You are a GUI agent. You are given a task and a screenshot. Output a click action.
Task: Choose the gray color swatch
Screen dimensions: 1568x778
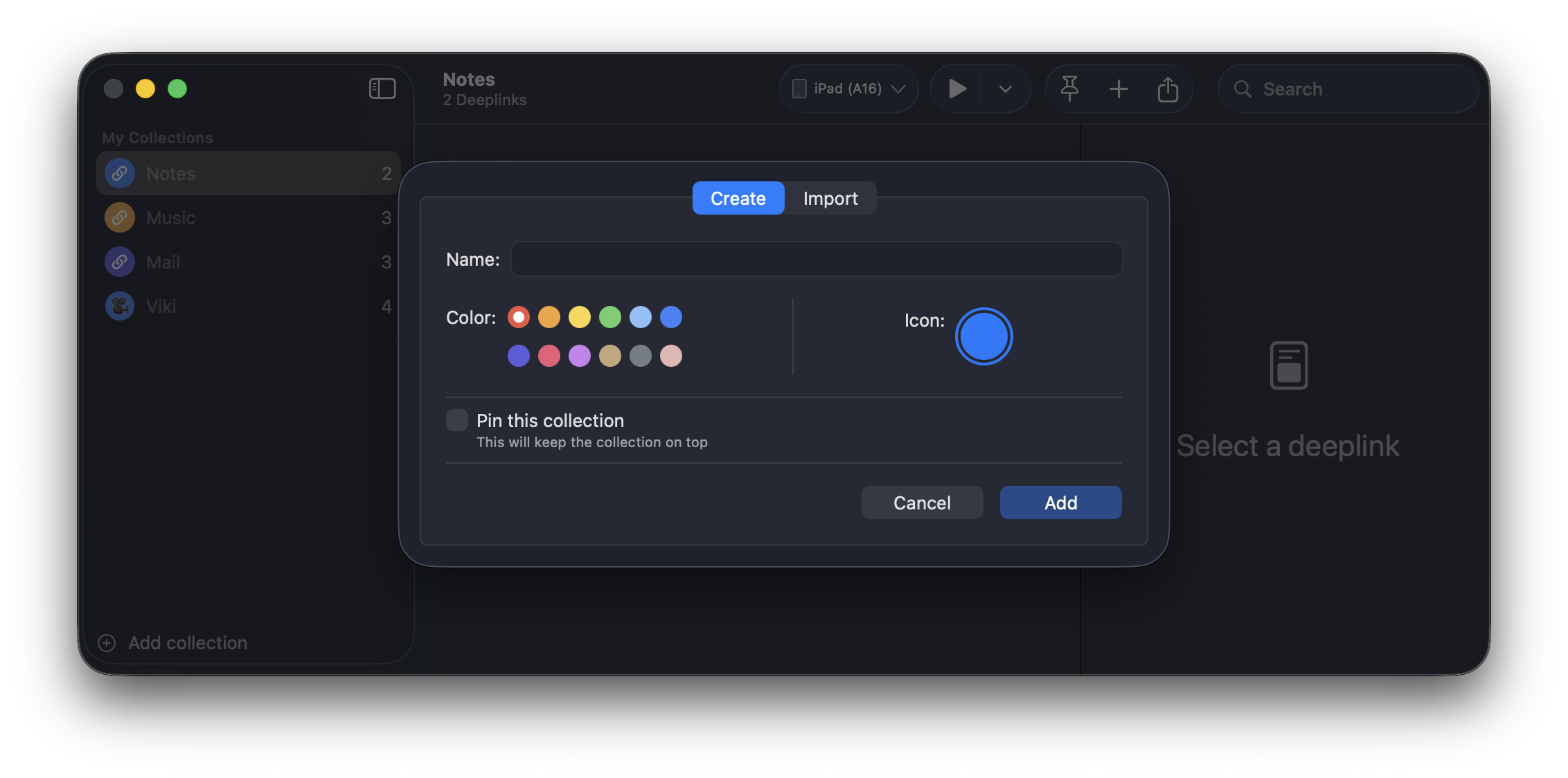coord(641,356)
